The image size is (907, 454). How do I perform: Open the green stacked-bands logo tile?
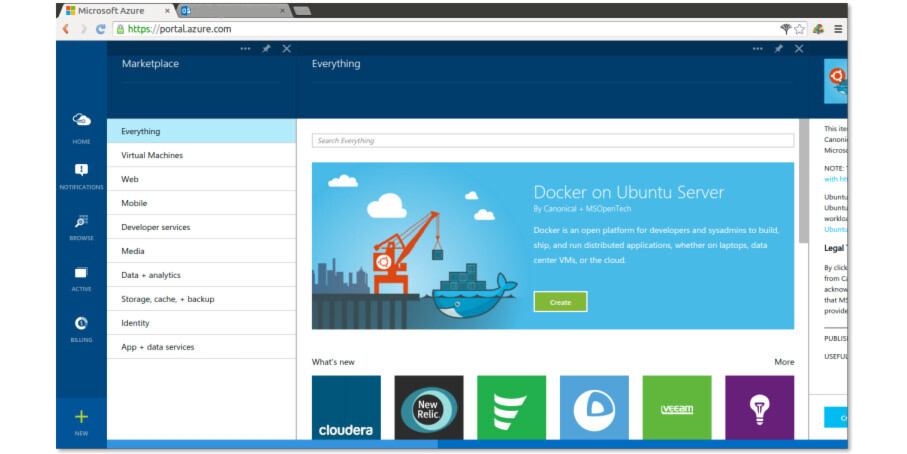click(x=511, y=408)
